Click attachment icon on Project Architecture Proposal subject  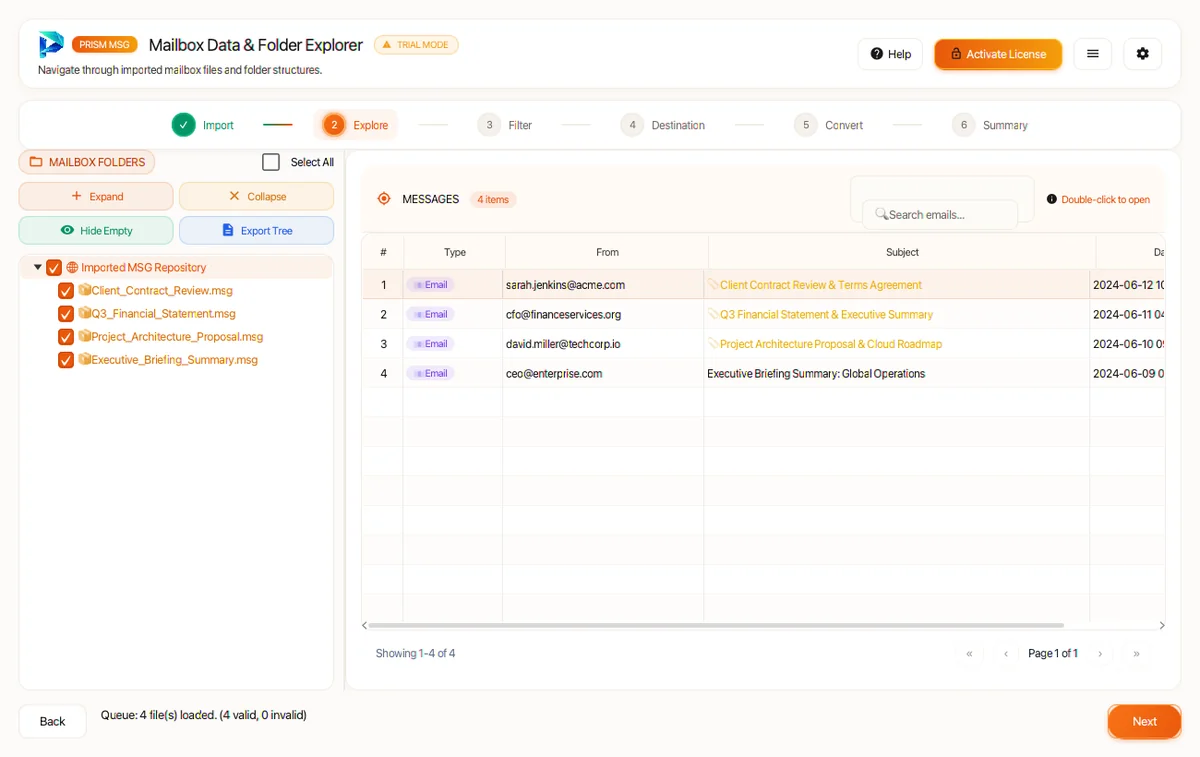713,344
